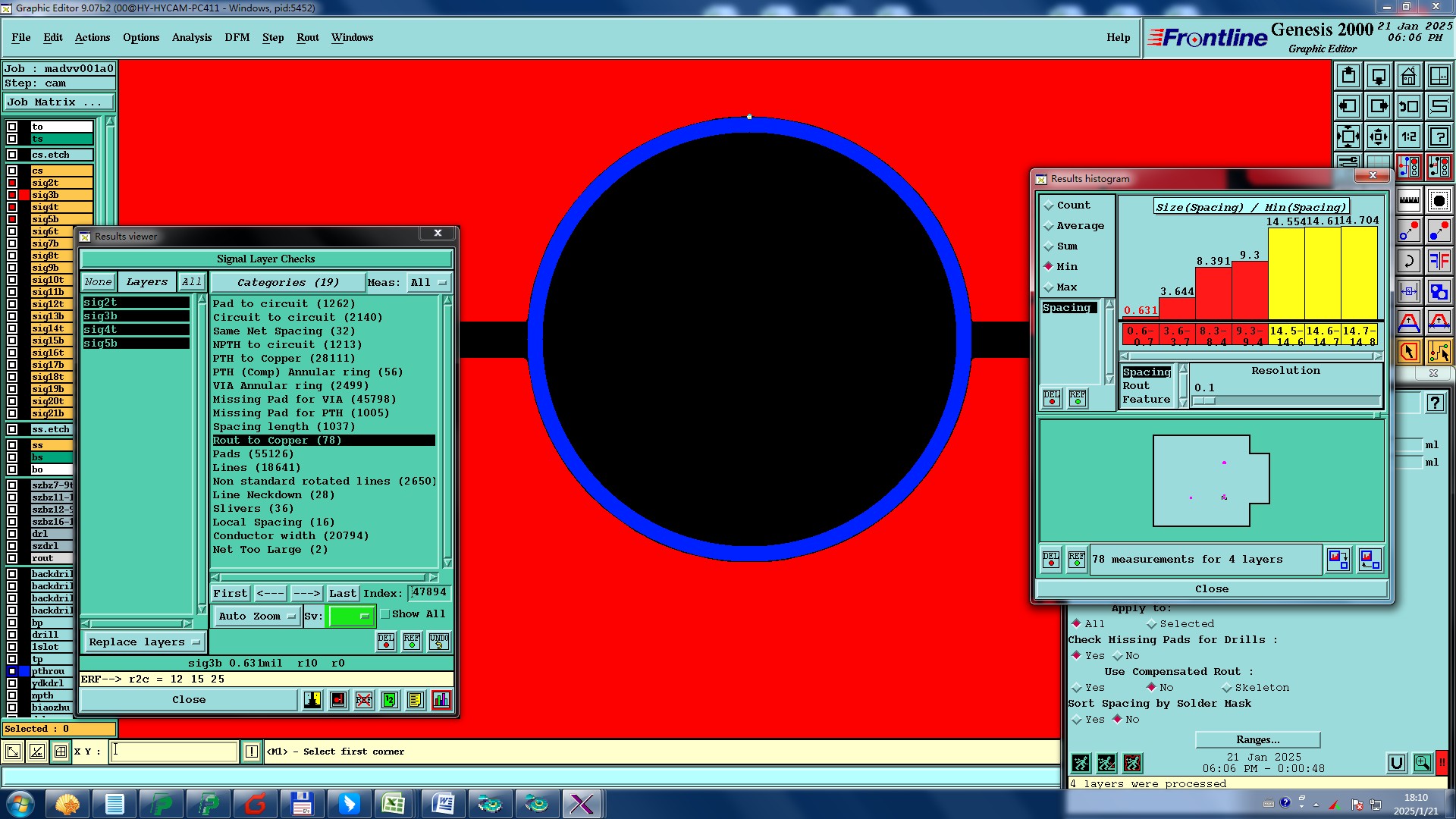Click the rotate arrow tool icon

[x=1408, y=262]
